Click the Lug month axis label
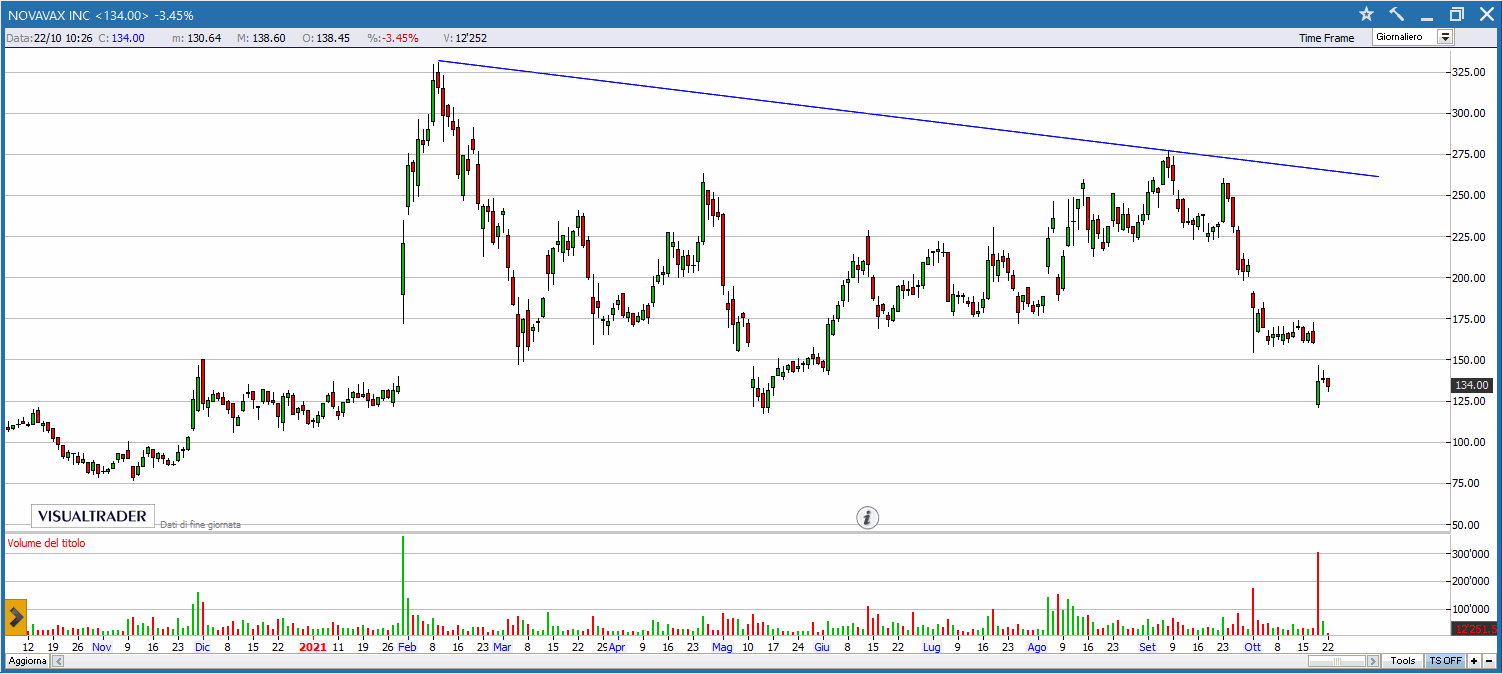This screenshot has height=674, width=1502. click(931, 647)
